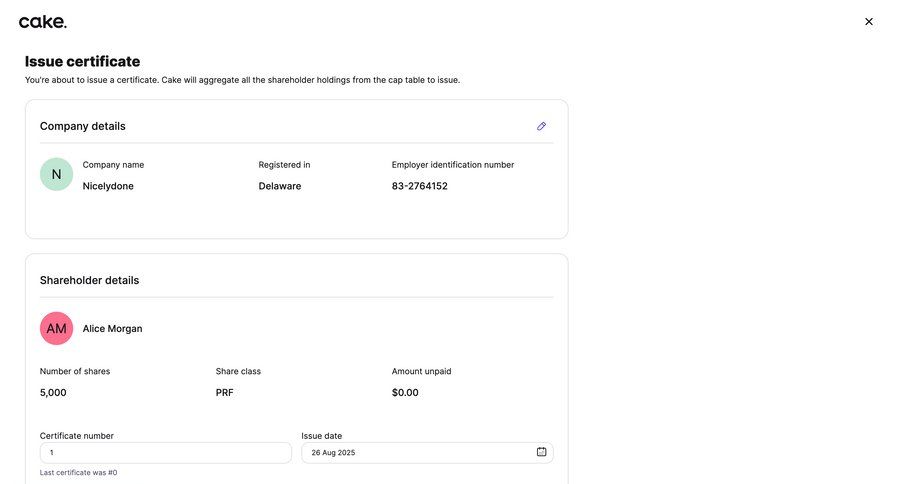Click the Delaware registration value
The height and width of the screenshot is (484, 900).
point(280,186)
